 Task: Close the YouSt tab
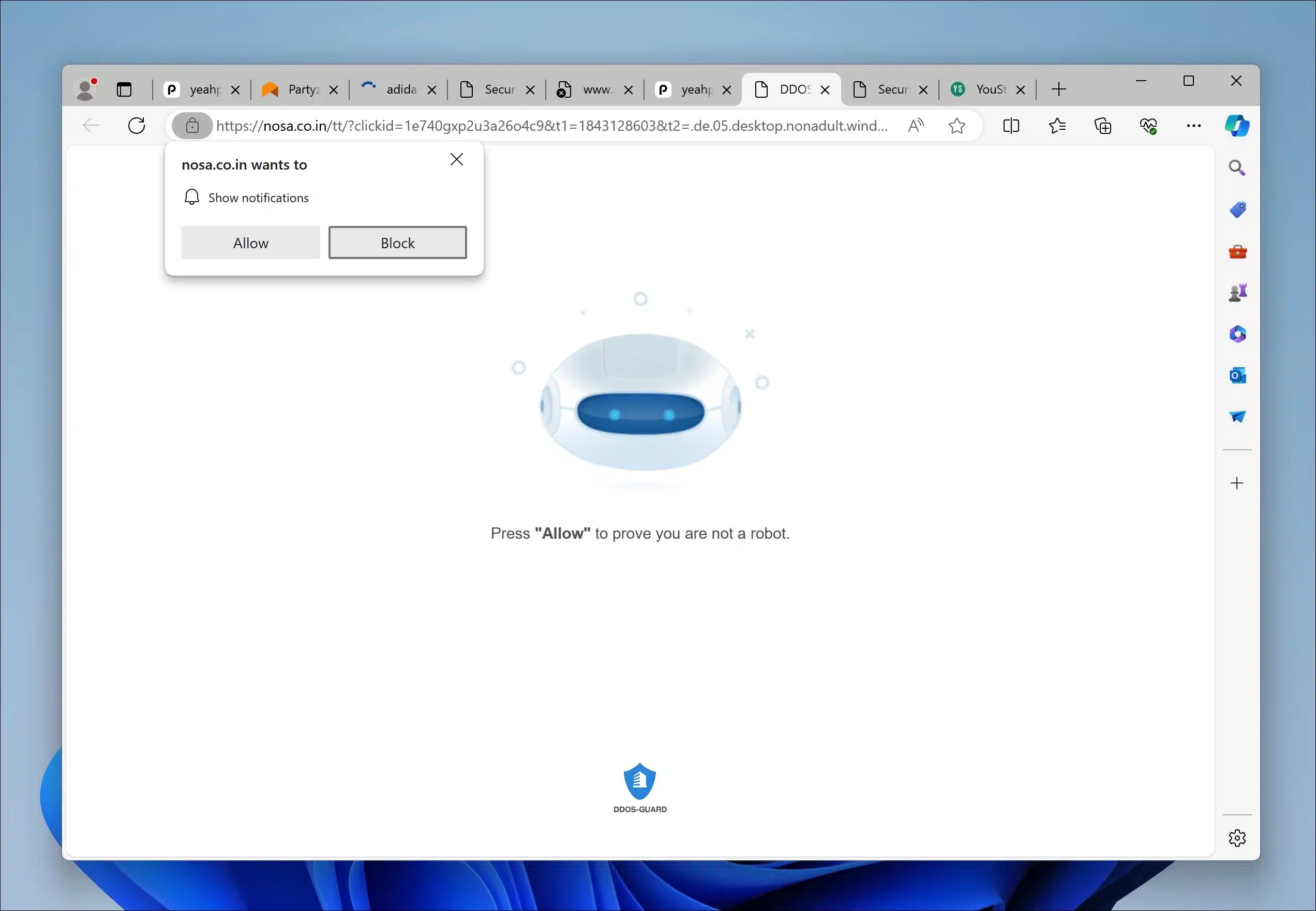pyautogui.click(x=1021, y=89)
